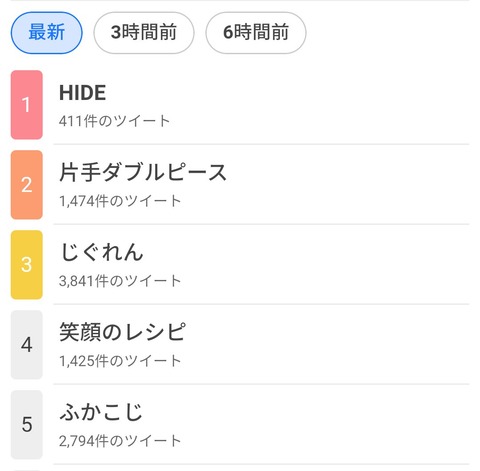Click the gray rank 4 badge
The height and width of the screenshot is (471, 480).
[x=27, y=345]
